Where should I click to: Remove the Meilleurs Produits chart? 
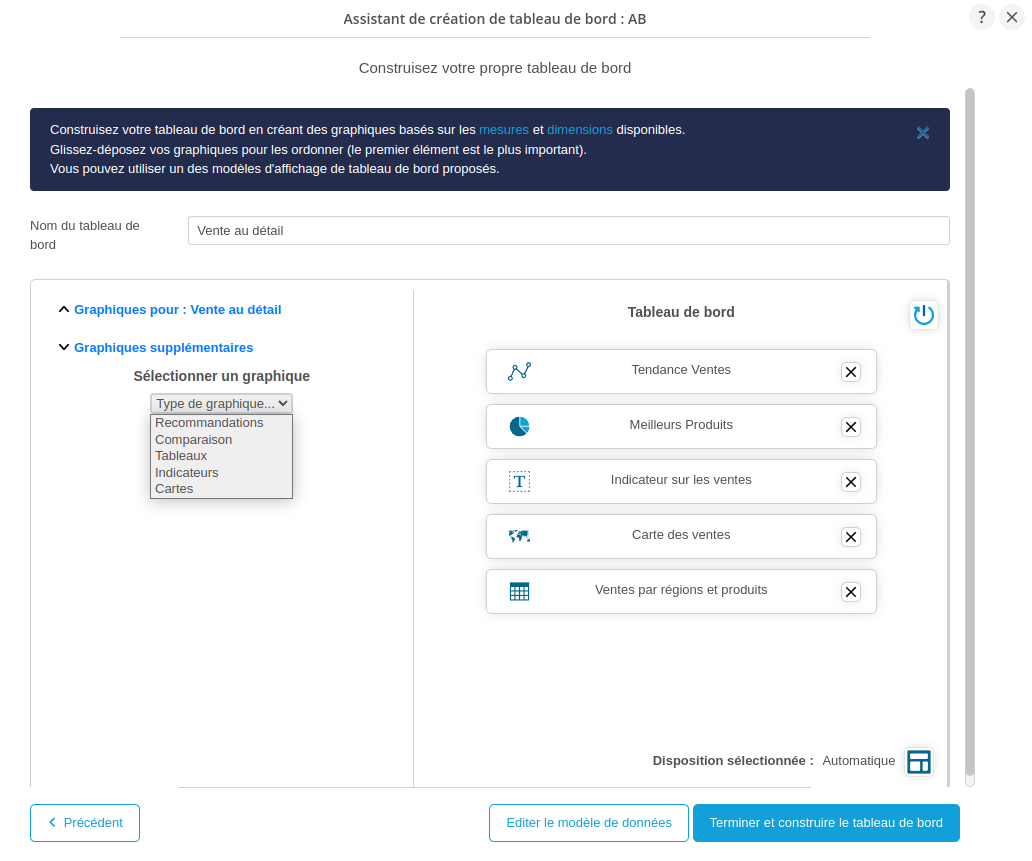(x=850, y=427)
